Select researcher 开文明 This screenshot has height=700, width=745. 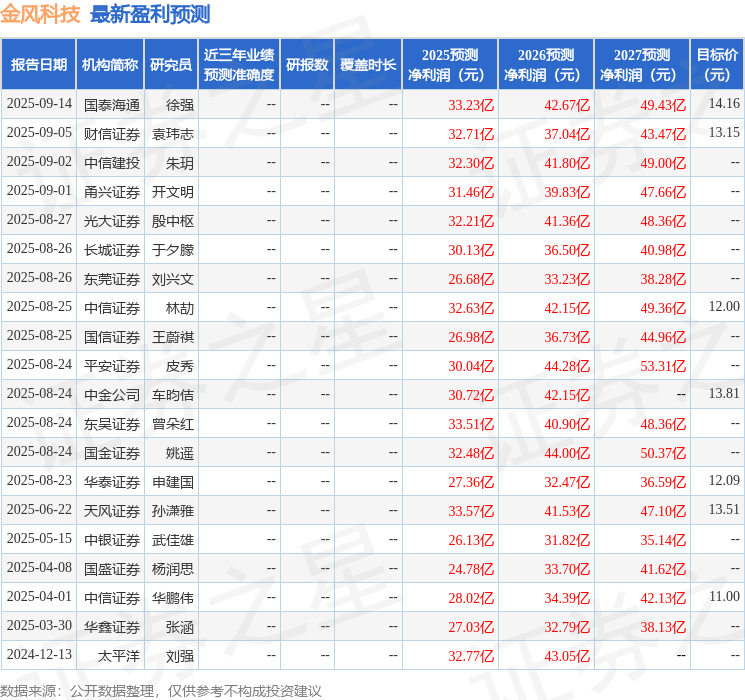pos(172,192)
